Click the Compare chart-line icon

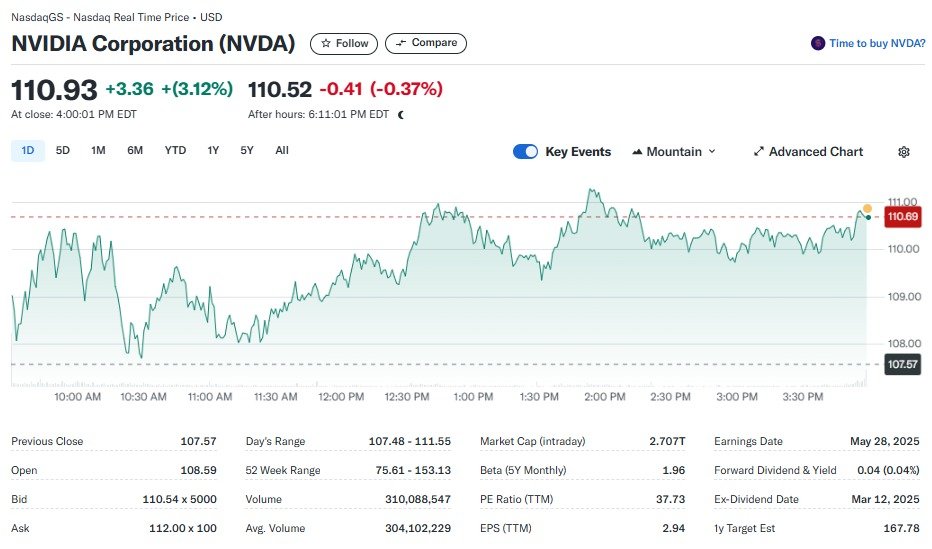[x=401, y=43]
